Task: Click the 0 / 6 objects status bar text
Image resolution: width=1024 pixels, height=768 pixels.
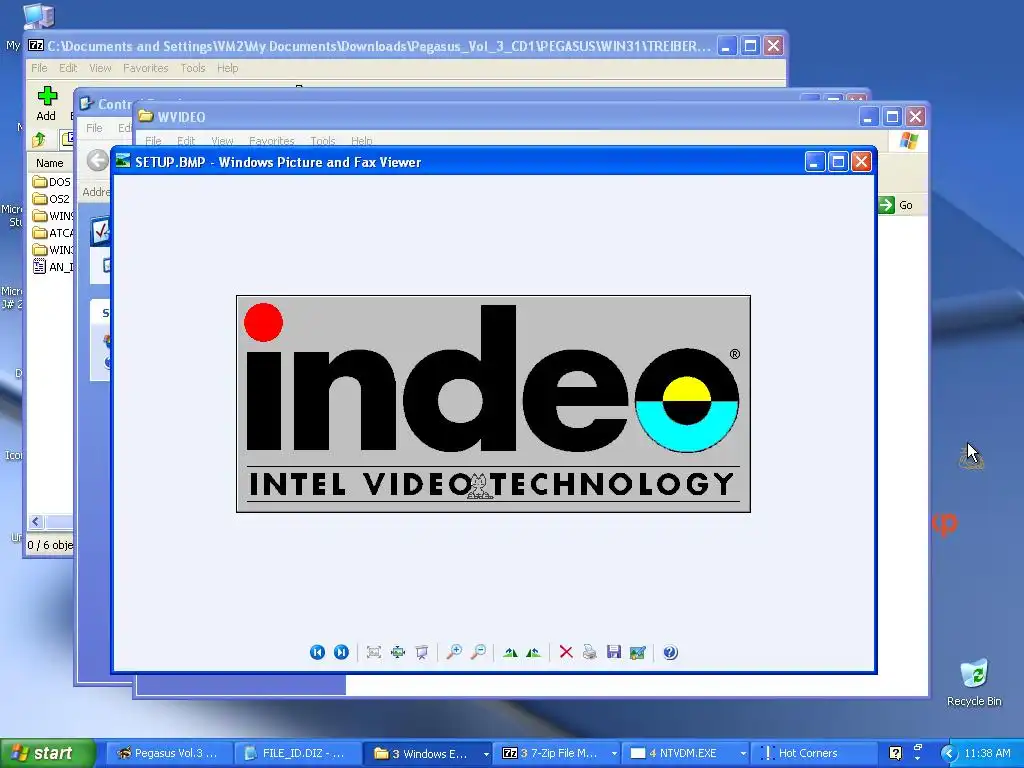Action: (50, 545)
